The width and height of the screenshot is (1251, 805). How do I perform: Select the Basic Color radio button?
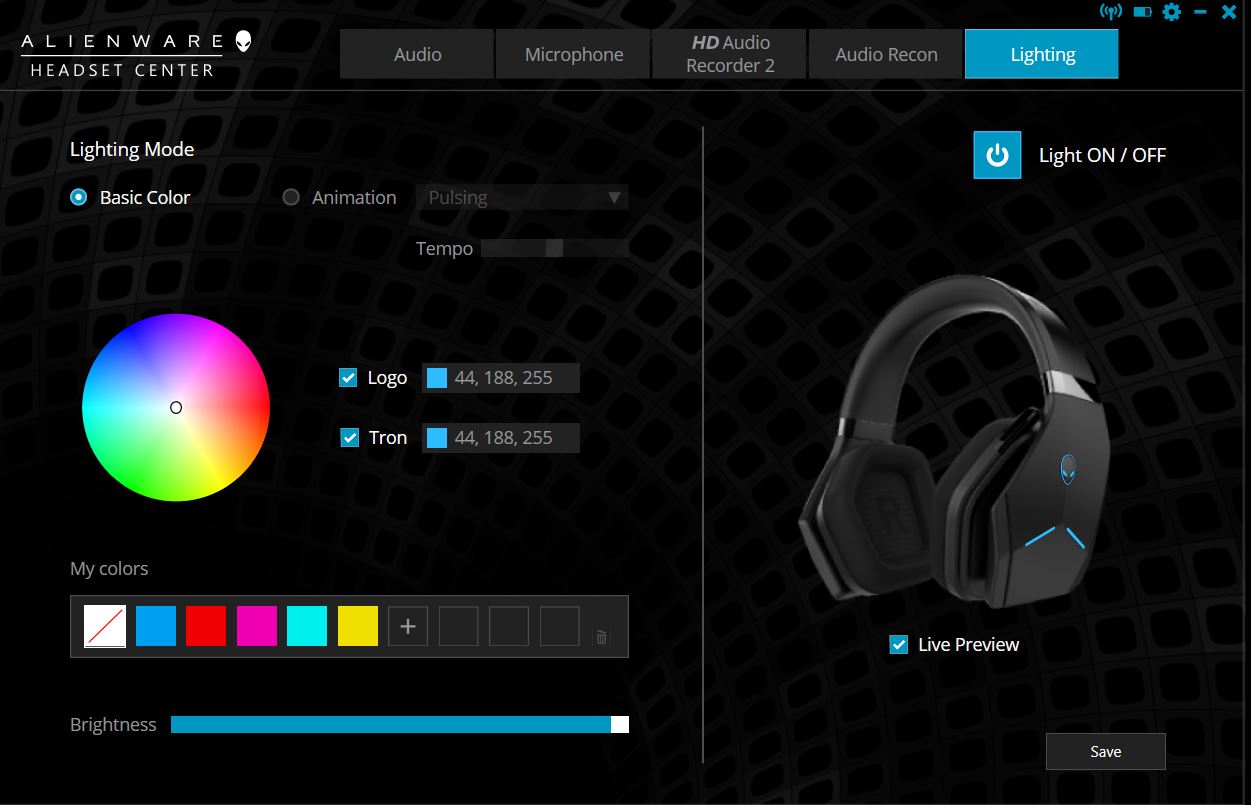pyautogui.click(x=78, y=197)
